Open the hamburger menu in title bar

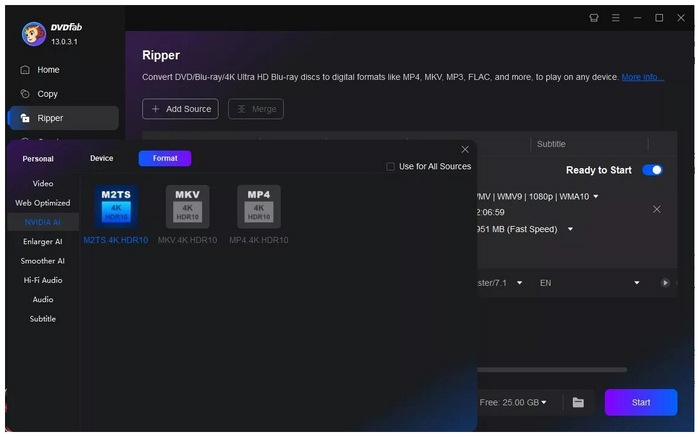[x=615, y=18]
